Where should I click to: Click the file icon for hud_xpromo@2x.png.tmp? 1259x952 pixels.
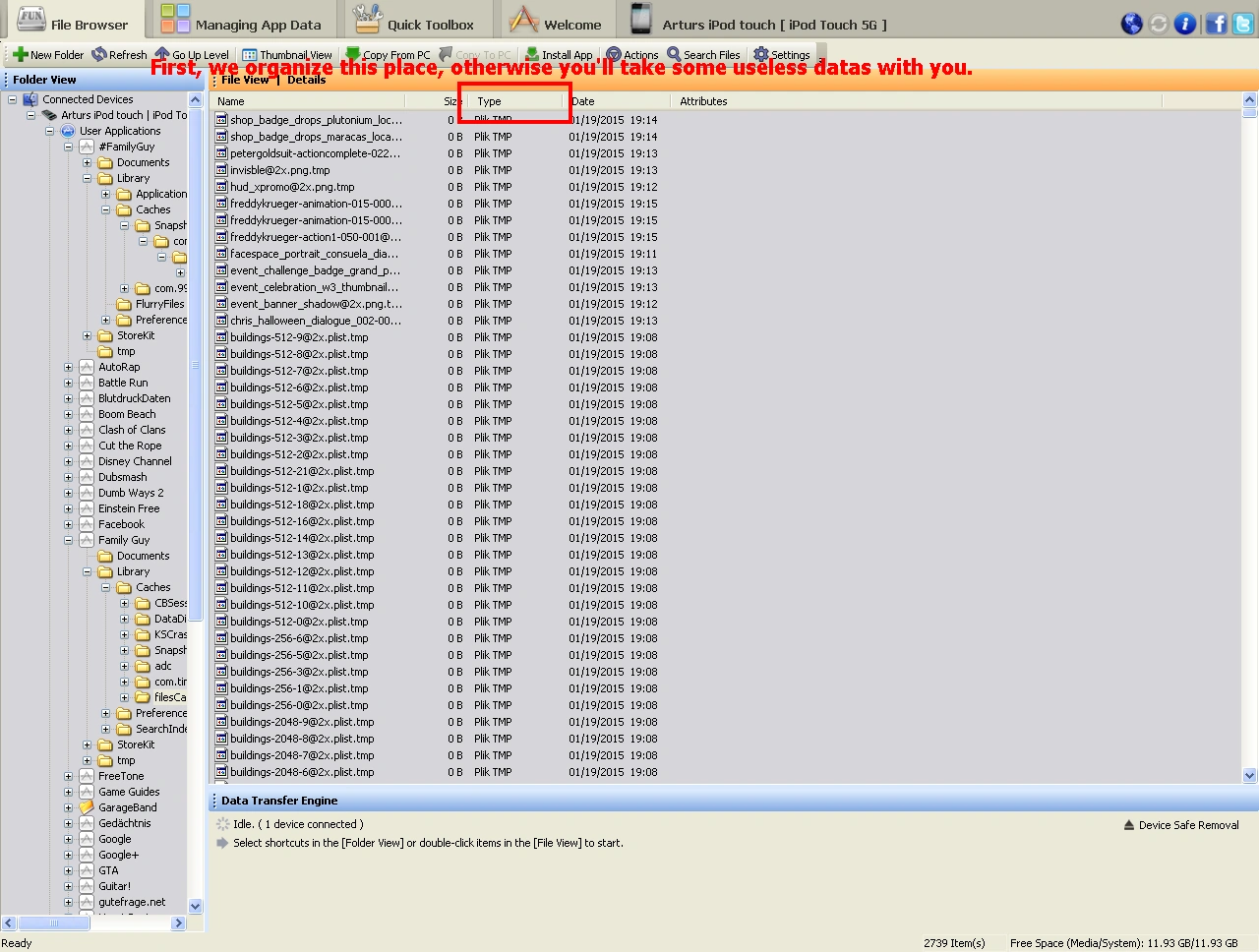tap(221, 187)
